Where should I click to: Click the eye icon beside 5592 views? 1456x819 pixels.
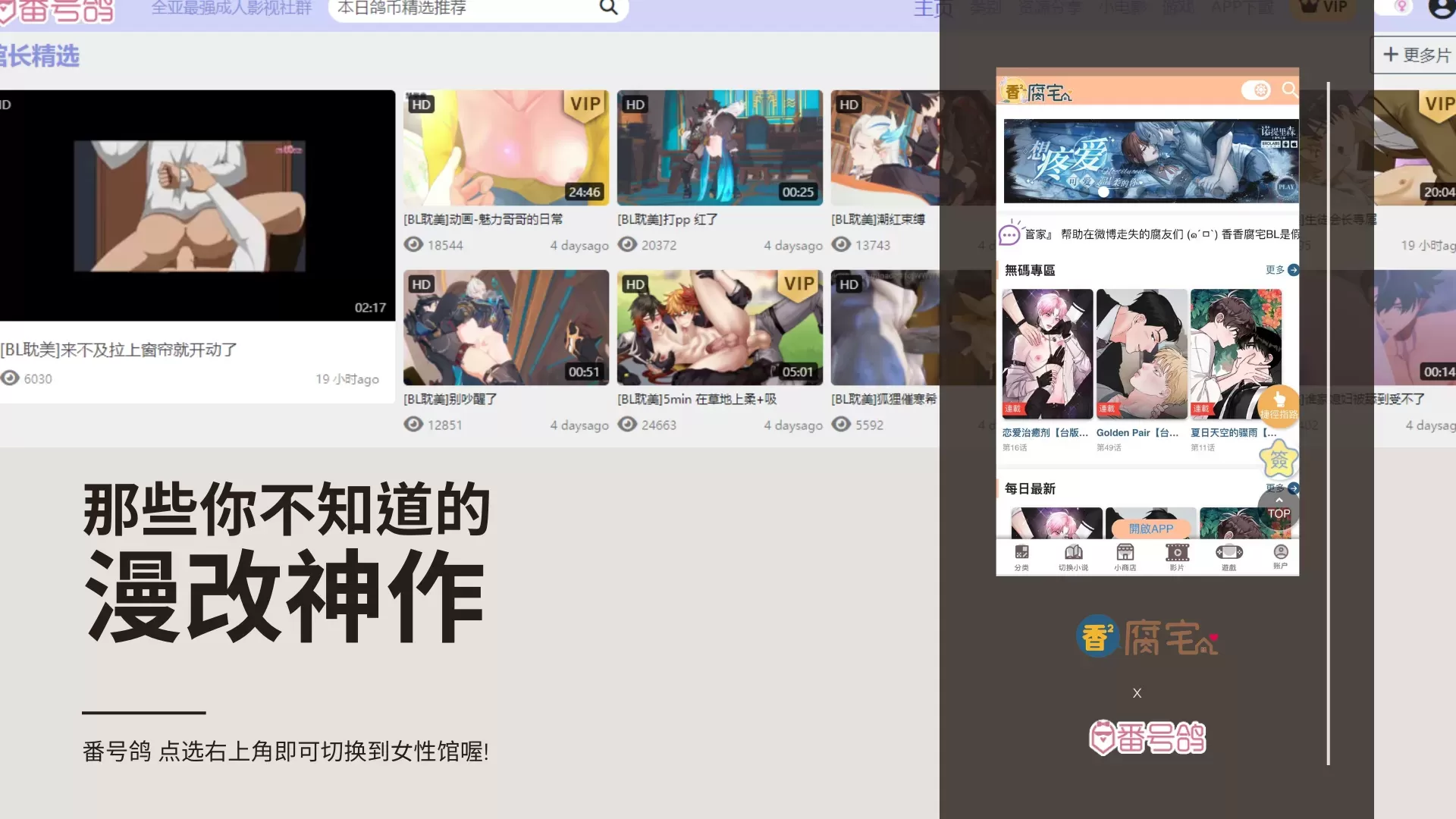pos(841,425)
